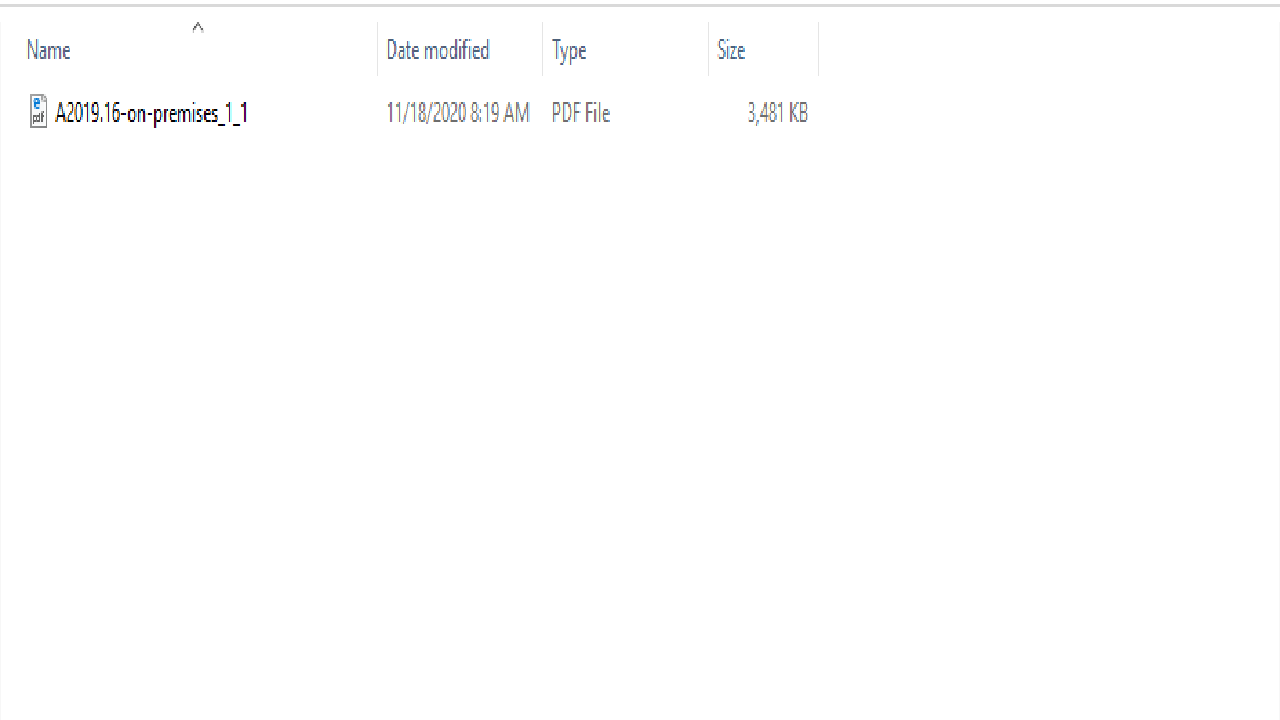Image resolution: width=1280 pixels, height=720 pixels.
Task: Select the file name A2019.16-on-premises_1_1
Action: tap(151, 113)
